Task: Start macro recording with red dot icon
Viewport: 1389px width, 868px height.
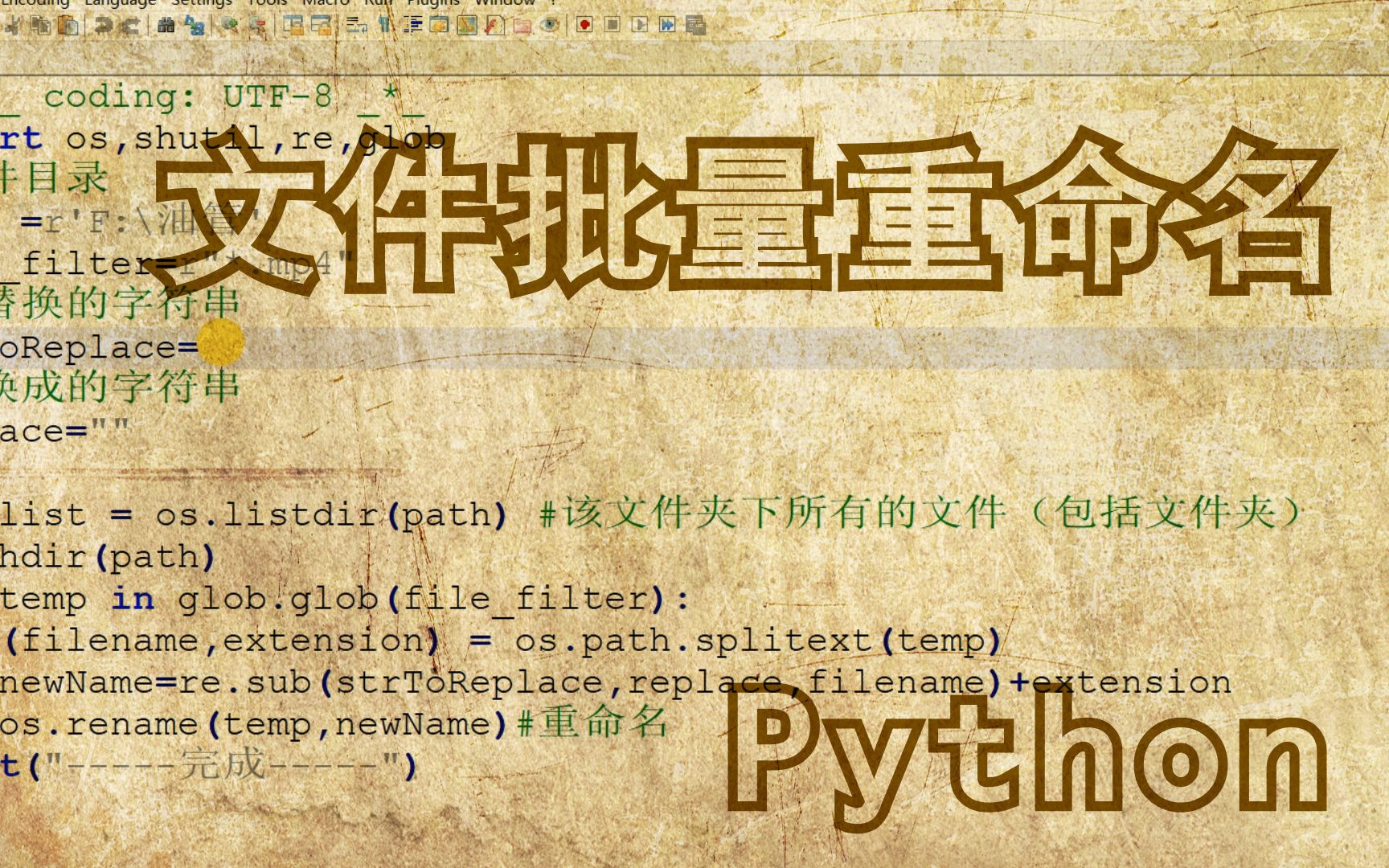Action: [584, 25]
